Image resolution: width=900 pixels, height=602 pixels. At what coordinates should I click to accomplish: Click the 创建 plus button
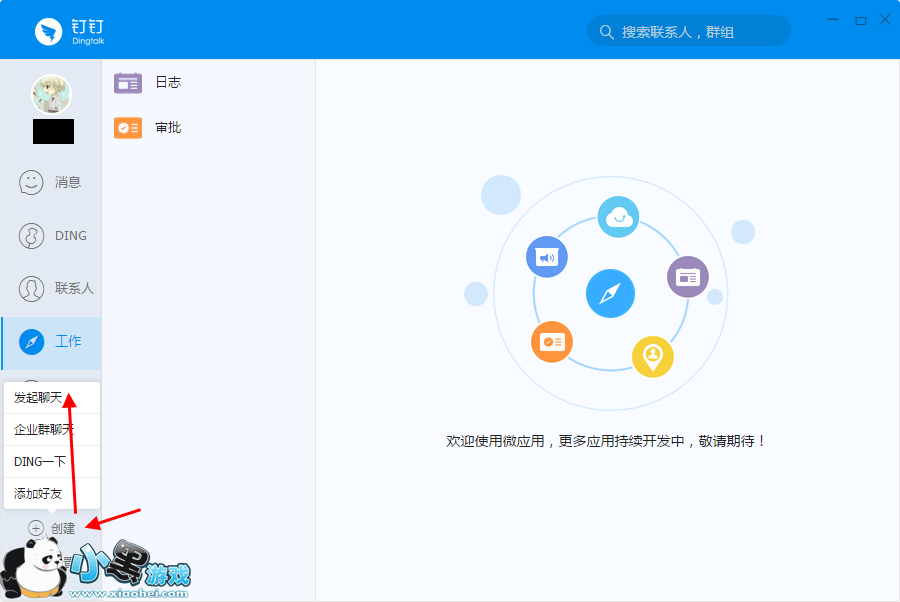click(37, 528)
